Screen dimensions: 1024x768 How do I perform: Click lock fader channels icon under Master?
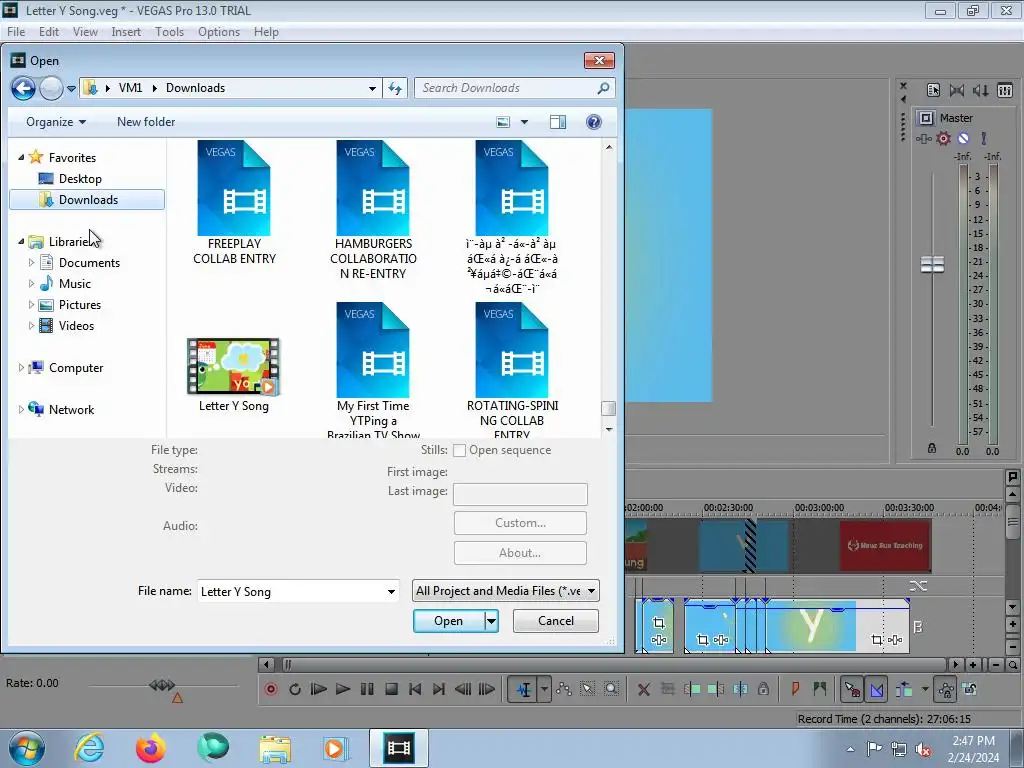click(932, 448)
